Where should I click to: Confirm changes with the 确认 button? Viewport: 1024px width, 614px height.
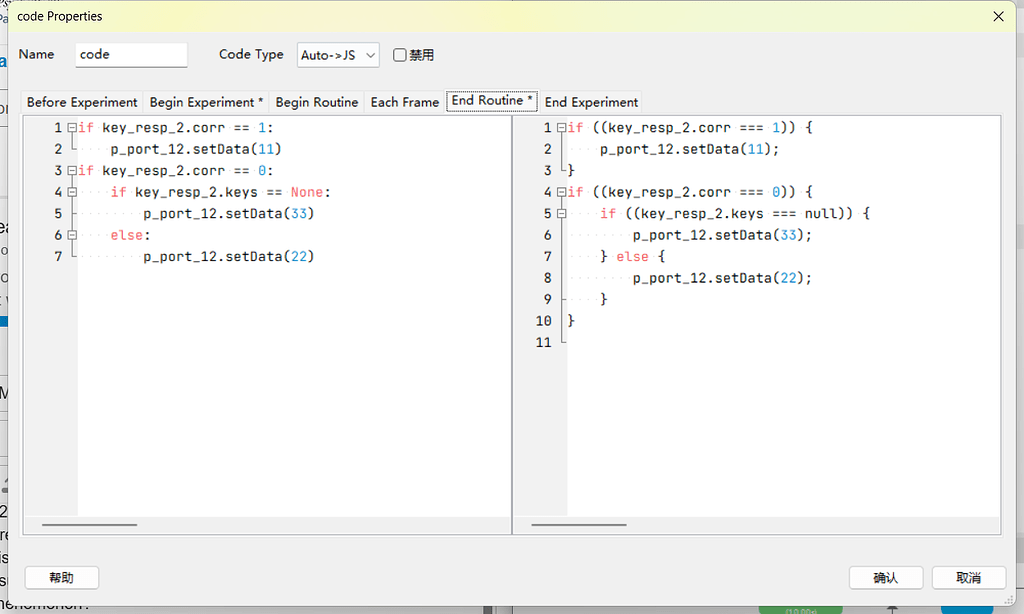886,577
